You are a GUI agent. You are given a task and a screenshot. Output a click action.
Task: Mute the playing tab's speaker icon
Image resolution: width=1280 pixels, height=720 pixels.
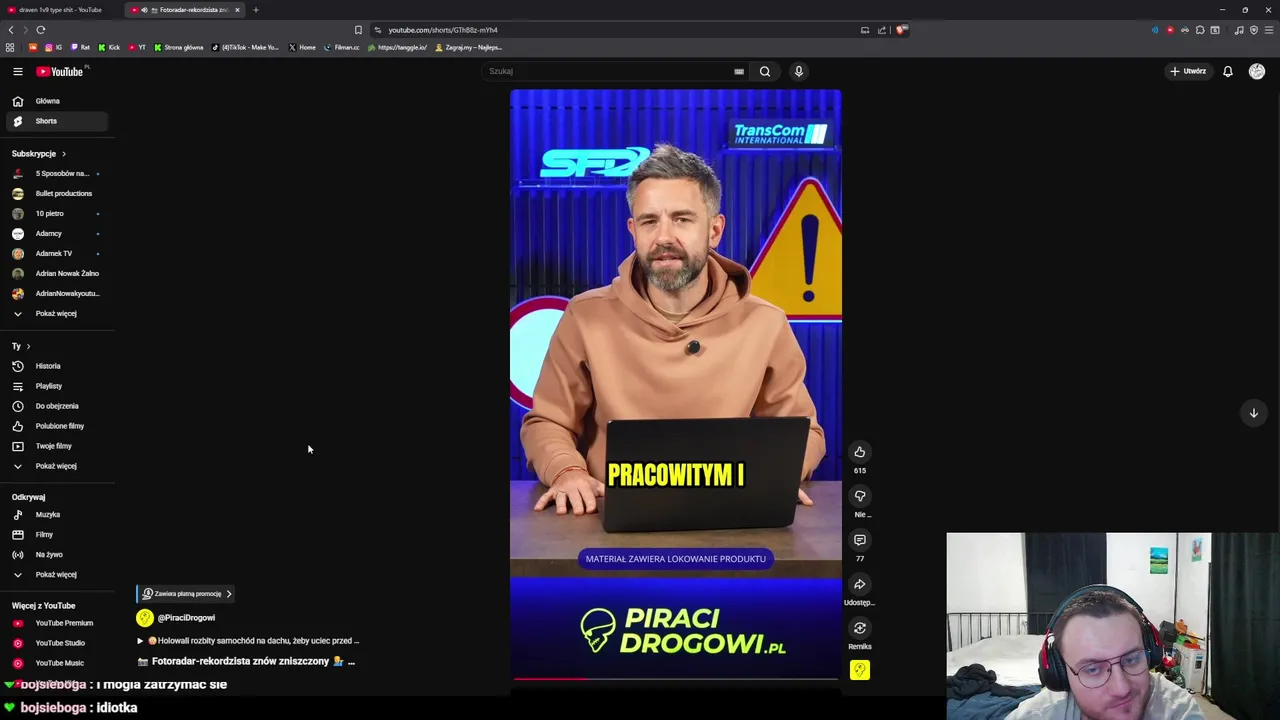(144, 10)
